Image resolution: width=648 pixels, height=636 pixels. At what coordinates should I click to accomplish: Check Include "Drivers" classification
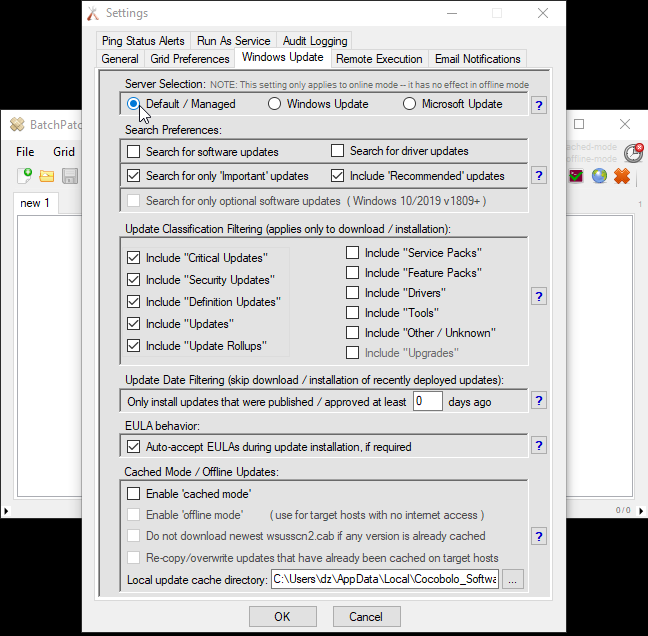pos(353,293)
